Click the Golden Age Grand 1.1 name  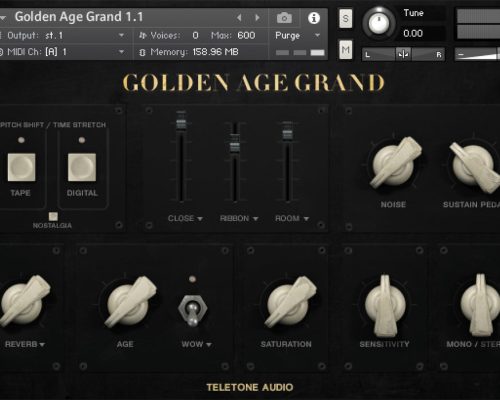(79, 17)
